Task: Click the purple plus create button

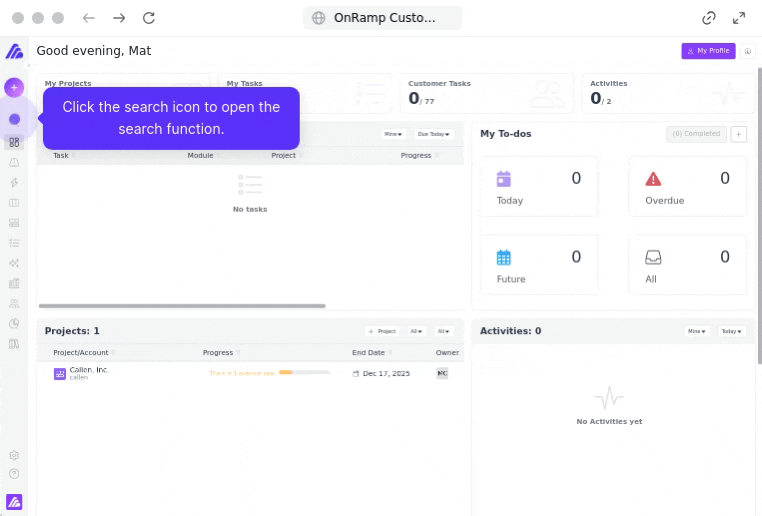Action: point(14,88)
